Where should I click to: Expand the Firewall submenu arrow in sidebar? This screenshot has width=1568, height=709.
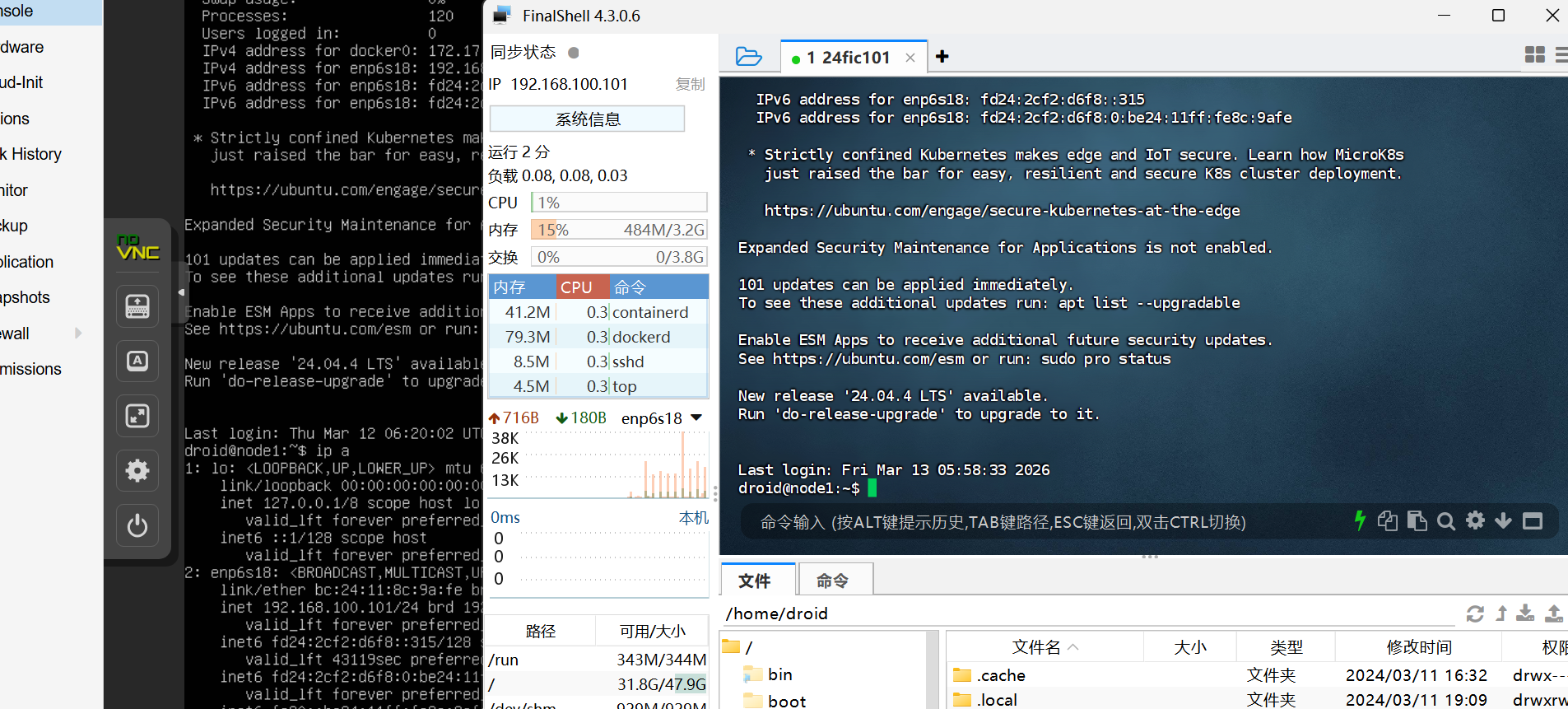78,333
